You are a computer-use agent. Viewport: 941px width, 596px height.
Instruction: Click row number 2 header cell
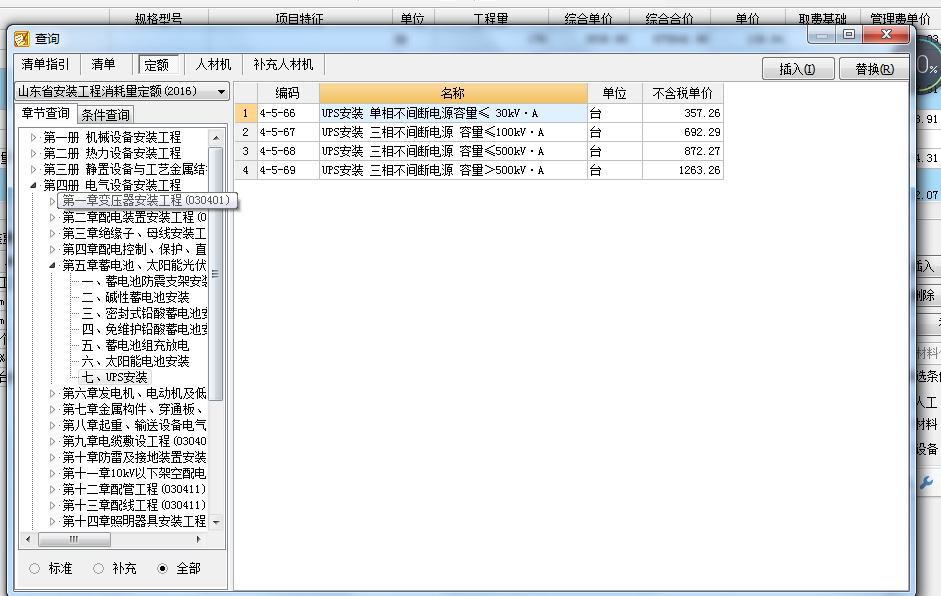[x=245, y=133]
